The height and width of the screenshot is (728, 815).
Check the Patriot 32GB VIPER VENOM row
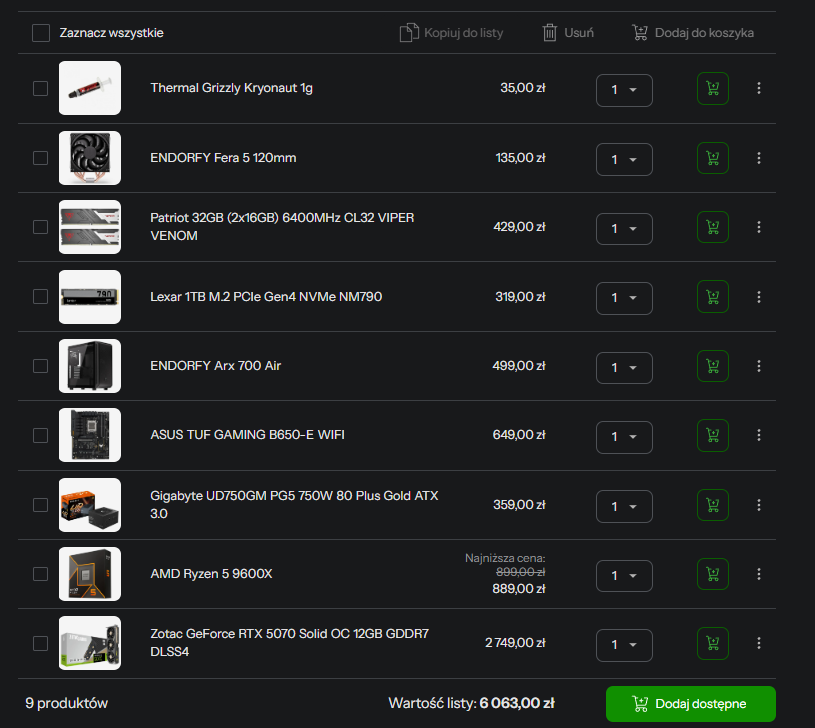(x=41, y=227)
